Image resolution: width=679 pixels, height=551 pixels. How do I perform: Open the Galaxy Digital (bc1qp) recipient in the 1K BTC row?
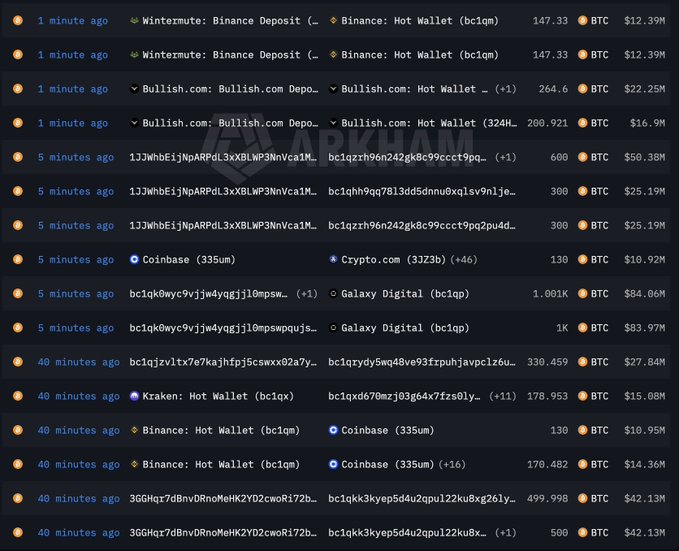[405, 328]
